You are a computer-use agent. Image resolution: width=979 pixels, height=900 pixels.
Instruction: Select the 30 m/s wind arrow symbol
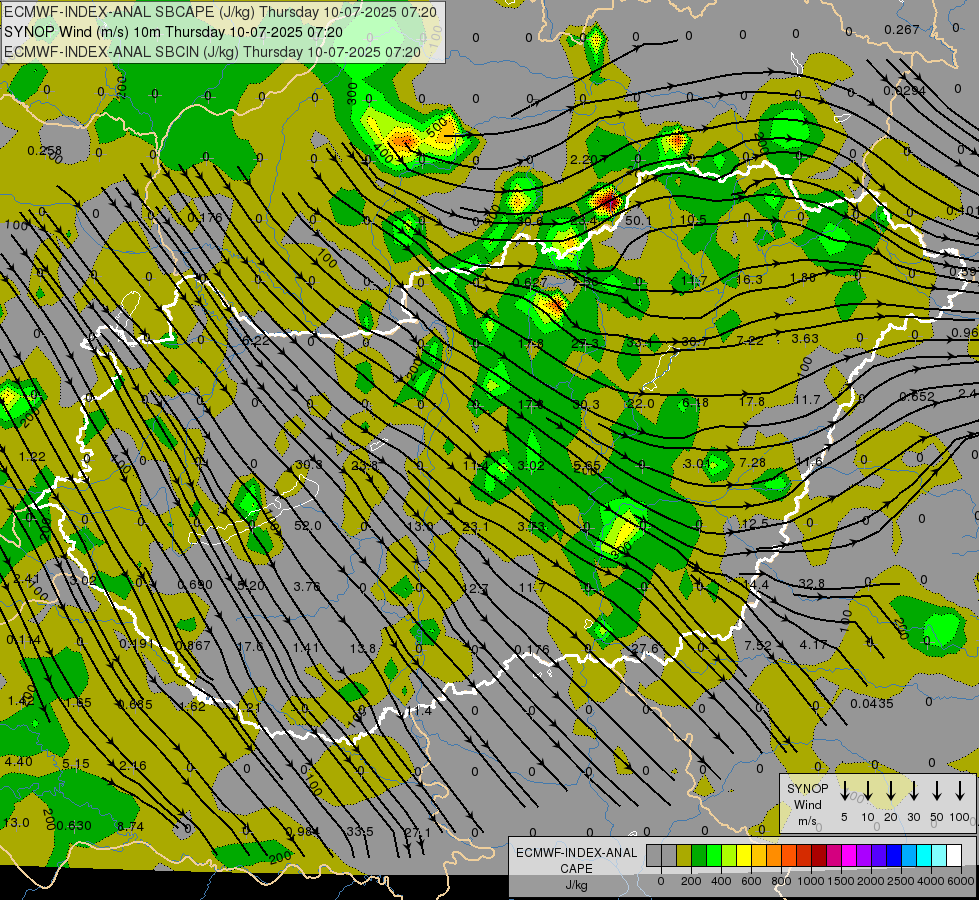913,791
